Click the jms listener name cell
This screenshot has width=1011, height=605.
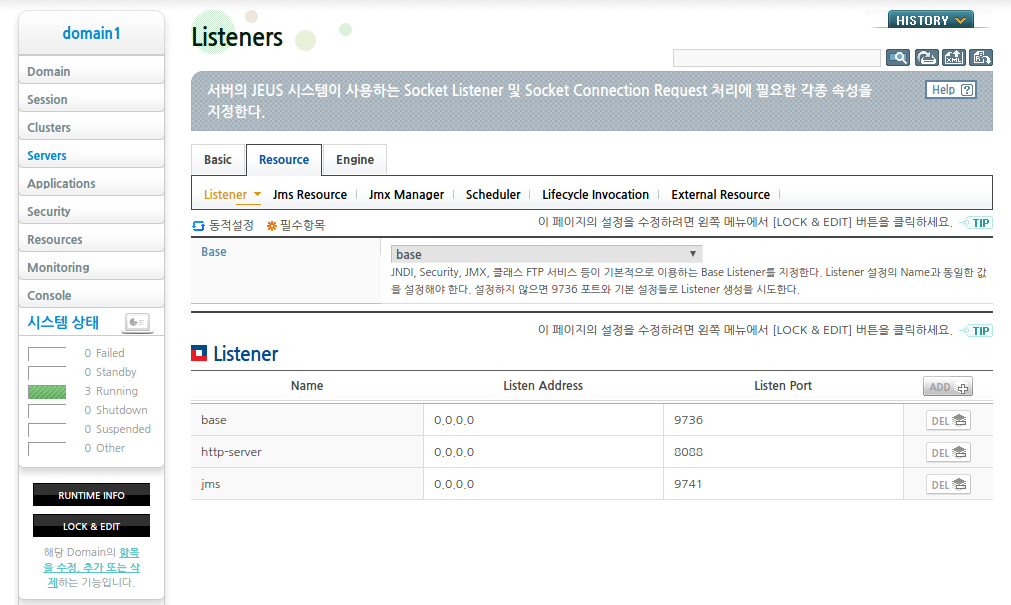(307, 484)
